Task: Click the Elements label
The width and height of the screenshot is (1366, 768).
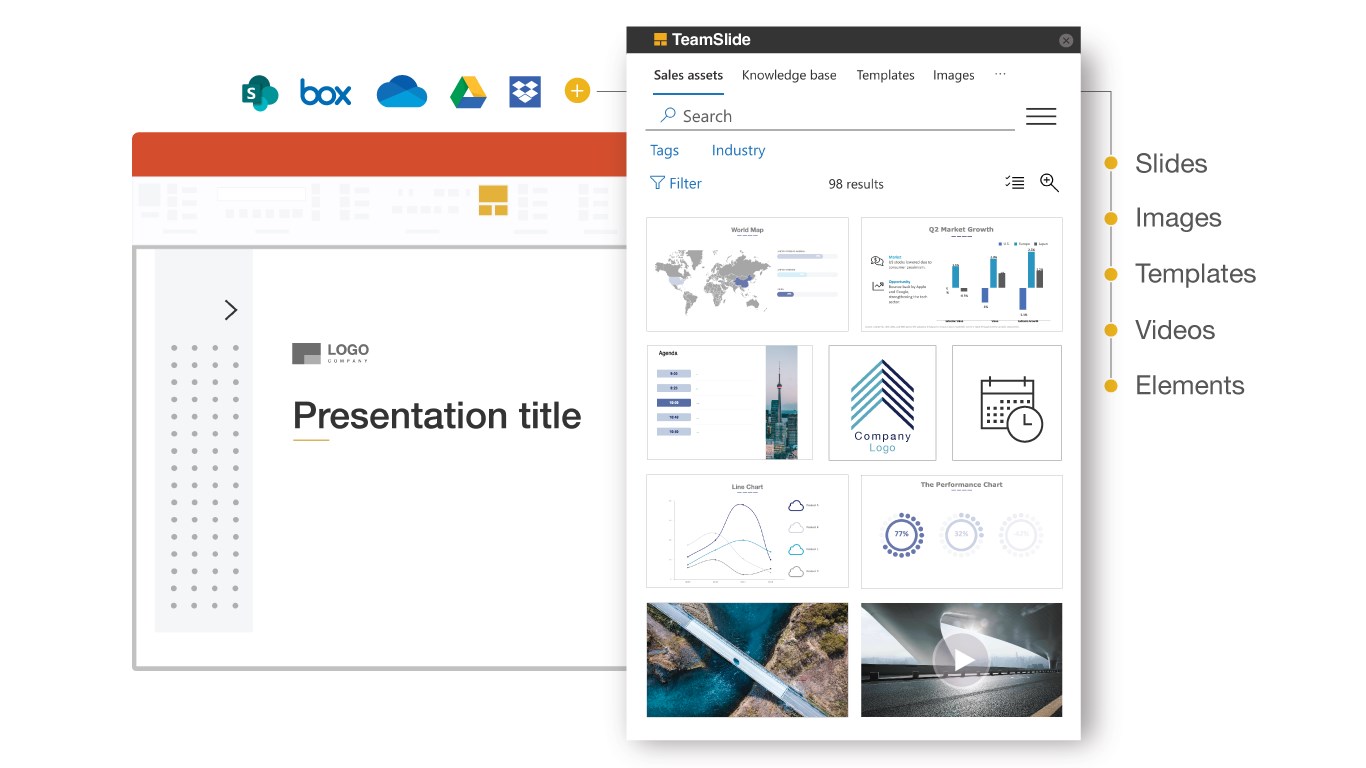Action: (x=1190, y=385)
